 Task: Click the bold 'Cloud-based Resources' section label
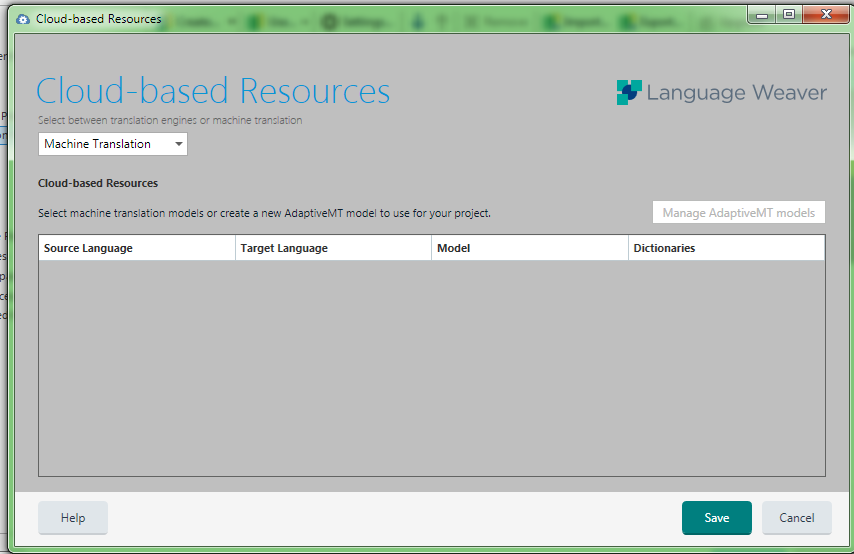click(x=98, y=183)
